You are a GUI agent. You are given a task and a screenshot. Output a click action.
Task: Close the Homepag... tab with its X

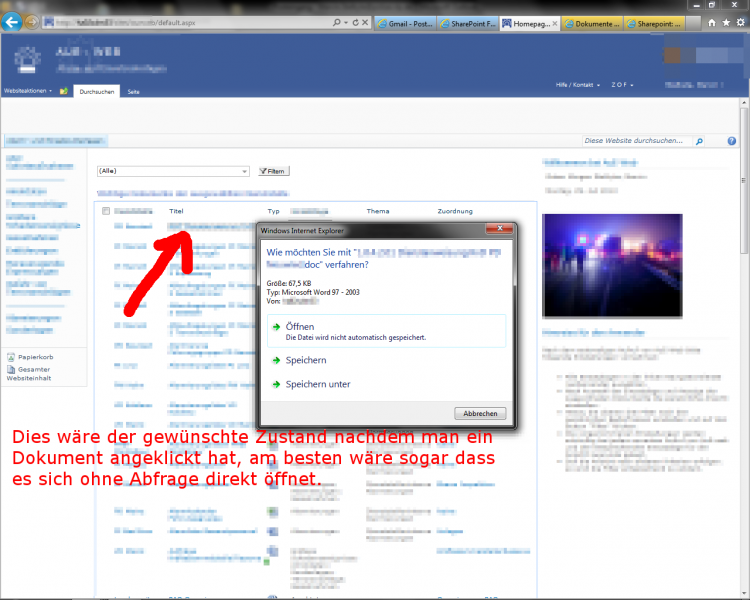[x=555, y=23]
